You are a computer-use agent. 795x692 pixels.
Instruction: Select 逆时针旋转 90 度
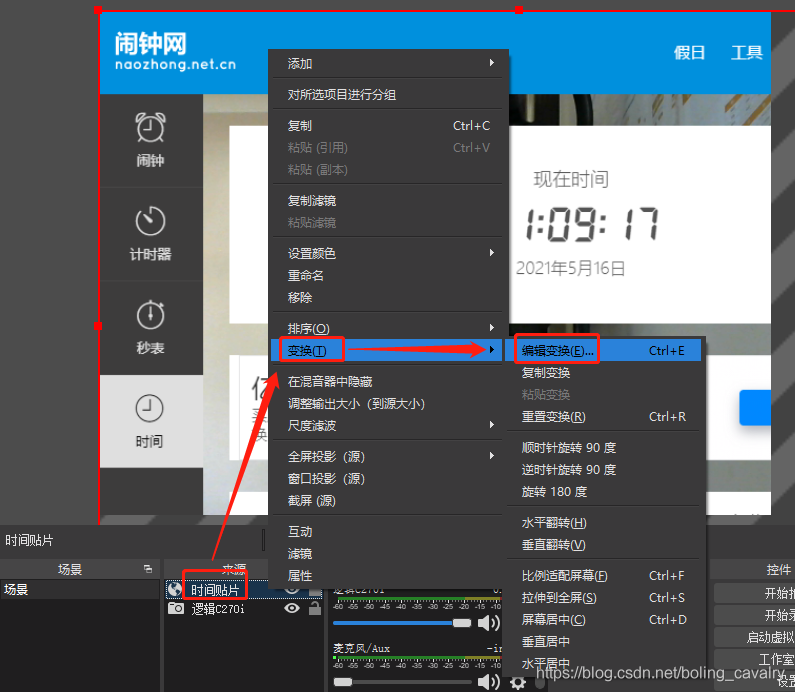(x=603, y=469)
